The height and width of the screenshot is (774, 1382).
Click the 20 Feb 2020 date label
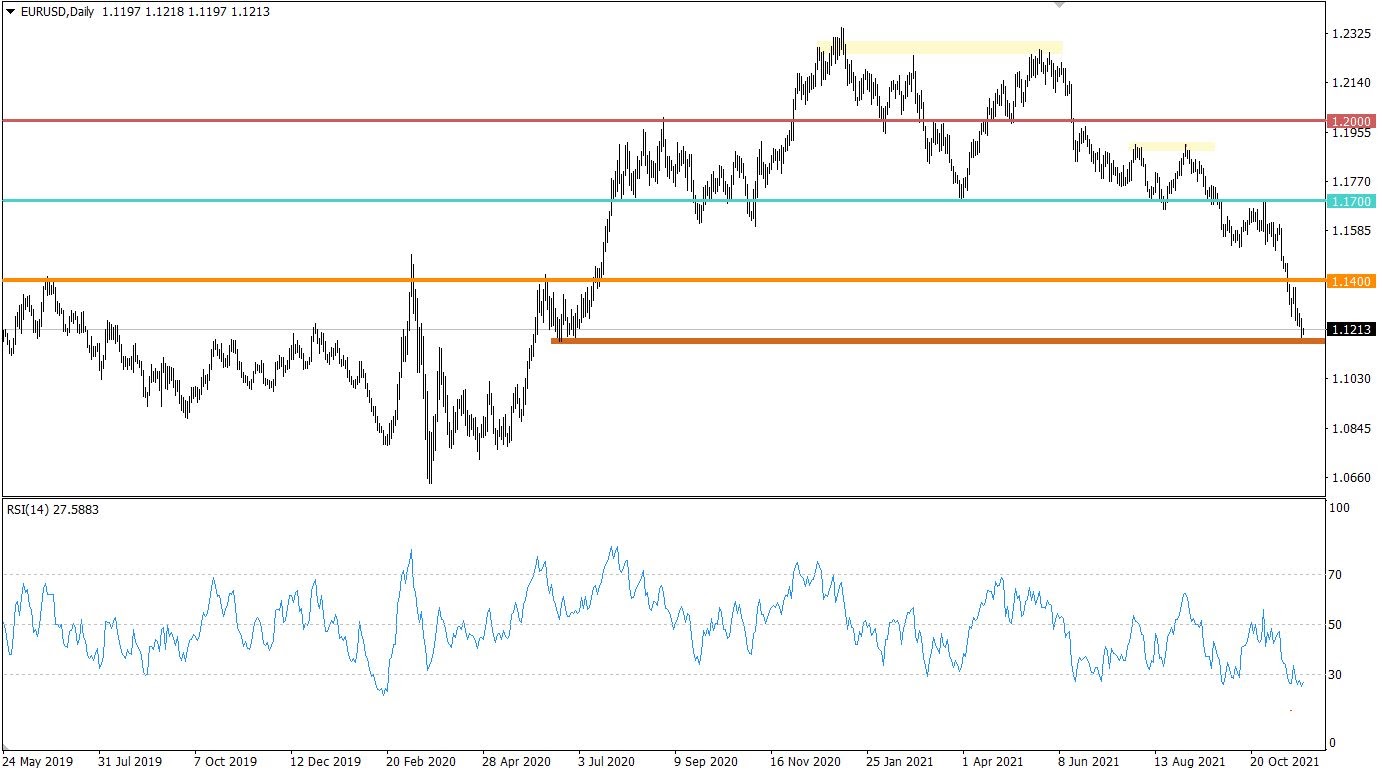[423, 761]
